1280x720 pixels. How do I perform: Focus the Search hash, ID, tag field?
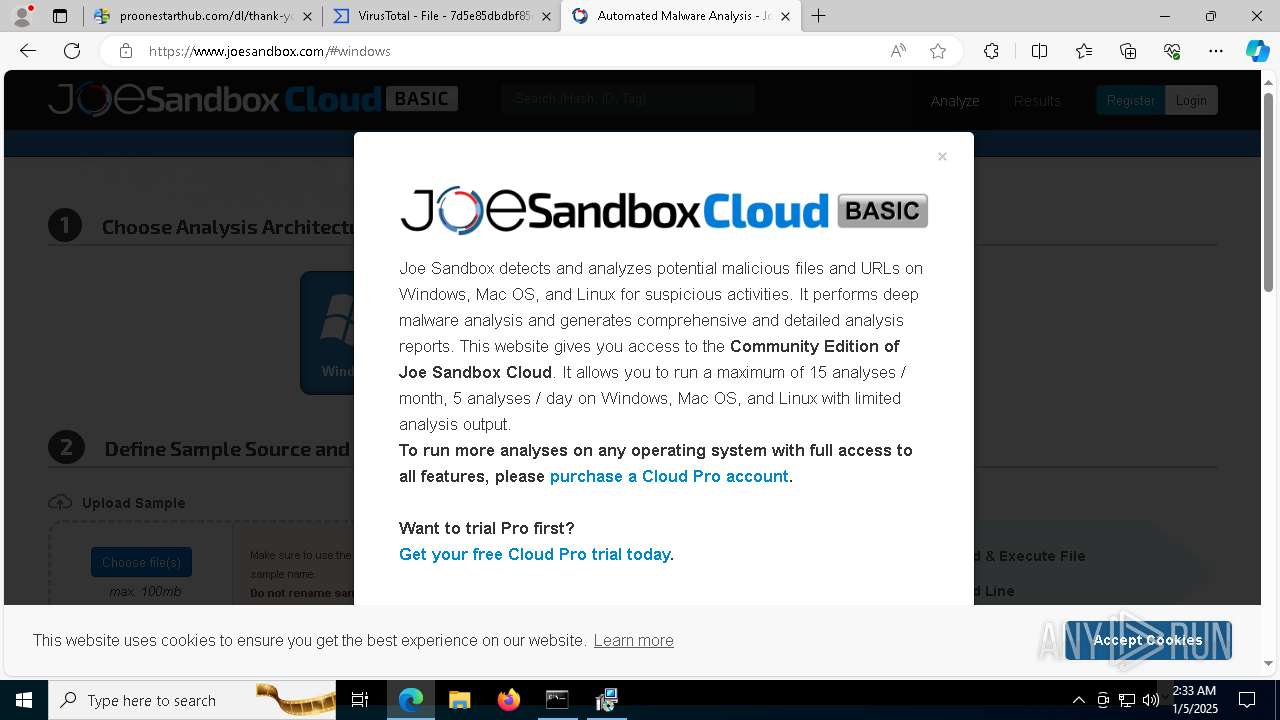click(x=628, y=99)
